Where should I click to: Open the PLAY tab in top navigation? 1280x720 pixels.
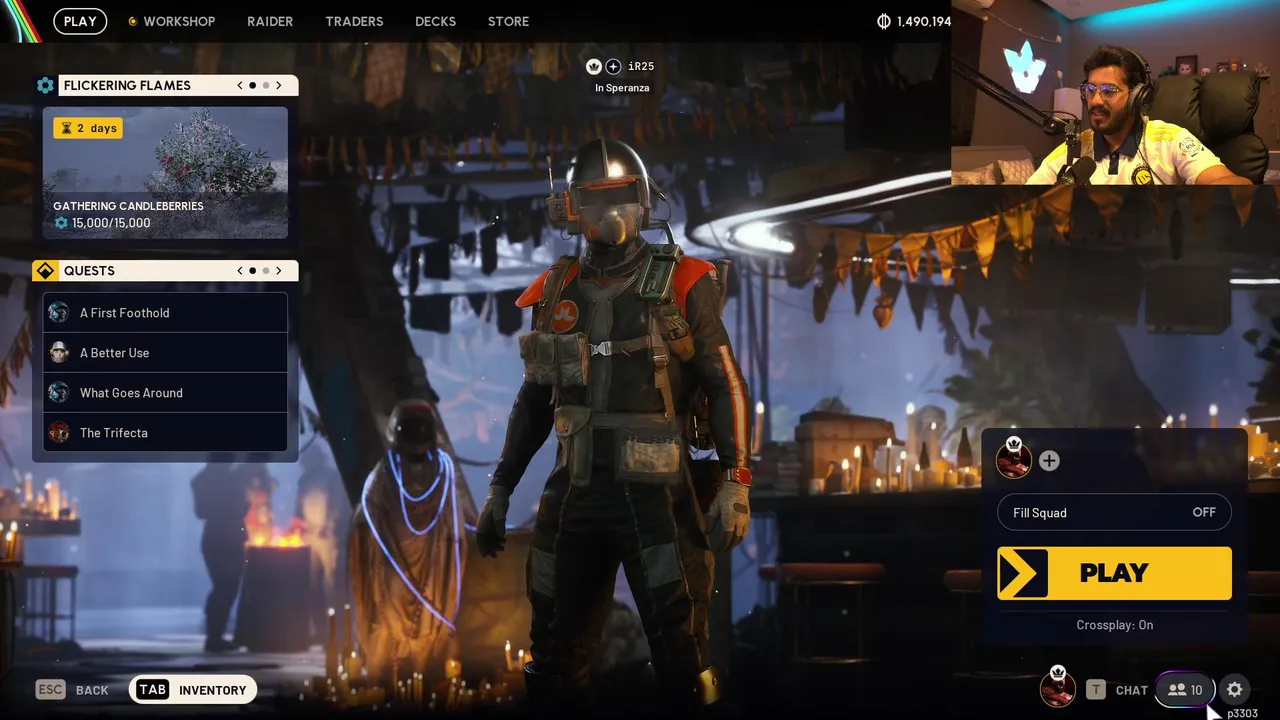tap(80, 21)
